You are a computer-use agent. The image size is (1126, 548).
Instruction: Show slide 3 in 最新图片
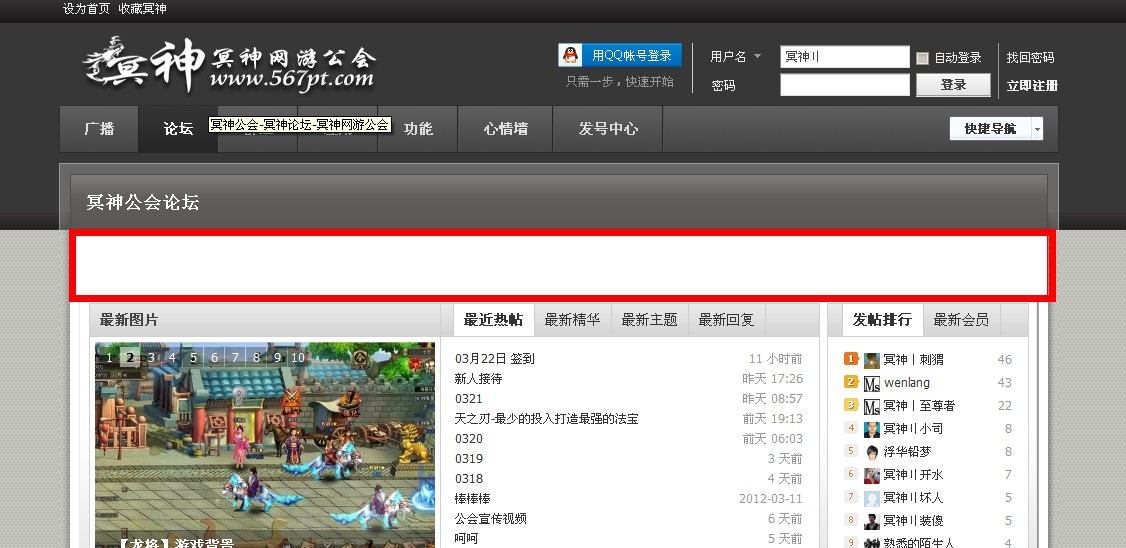coord(152,357)
